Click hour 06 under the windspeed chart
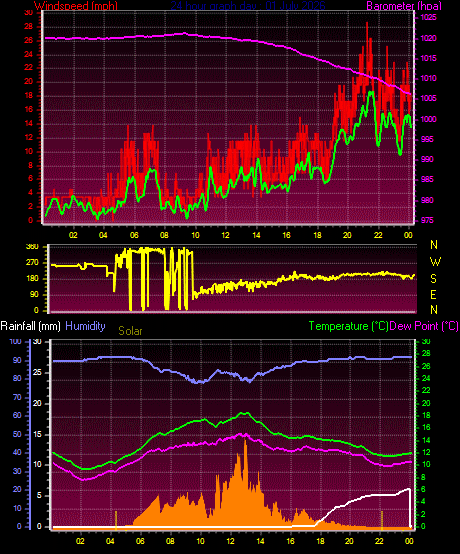The width and height of the screenshot is (460, 554). pyautogui.click(x=134, y=235)
